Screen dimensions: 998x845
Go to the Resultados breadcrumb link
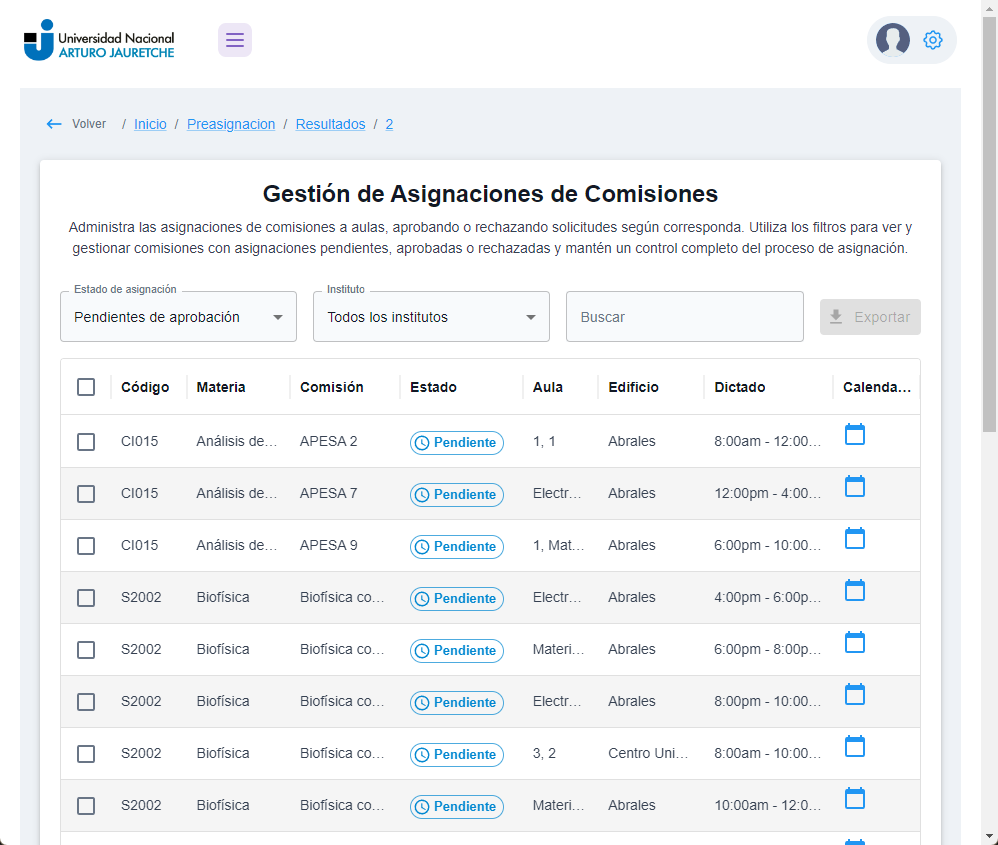coord(330,124)
